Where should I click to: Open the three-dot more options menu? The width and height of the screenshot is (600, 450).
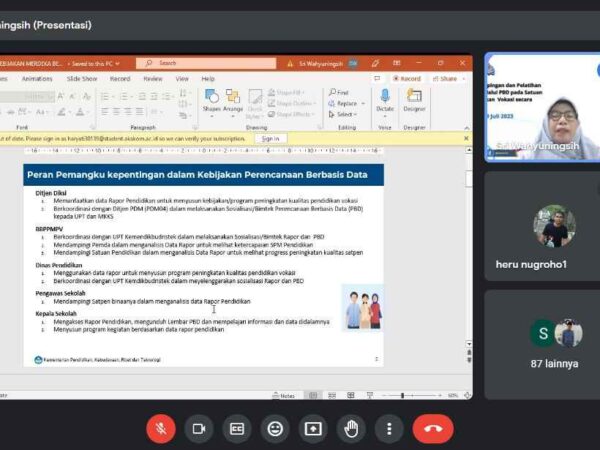click(x=389, y=428)
